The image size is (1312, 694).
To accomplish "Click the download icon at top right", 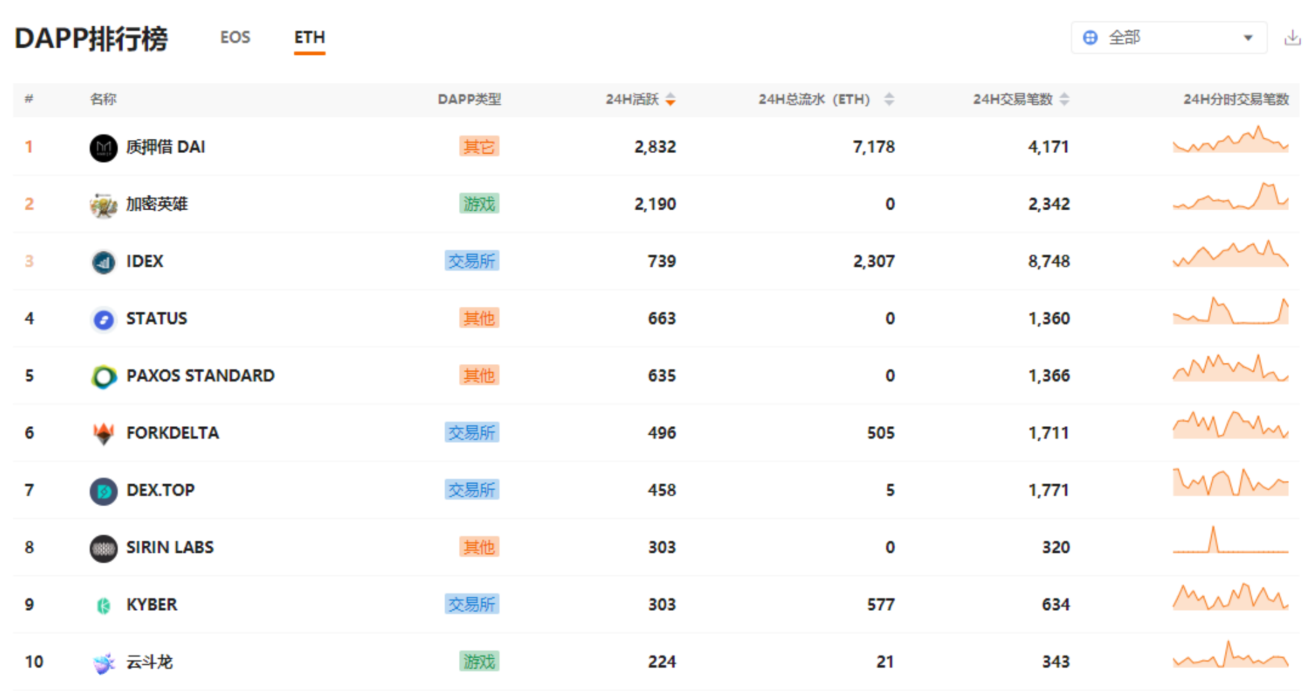I will click(1291, 38).
